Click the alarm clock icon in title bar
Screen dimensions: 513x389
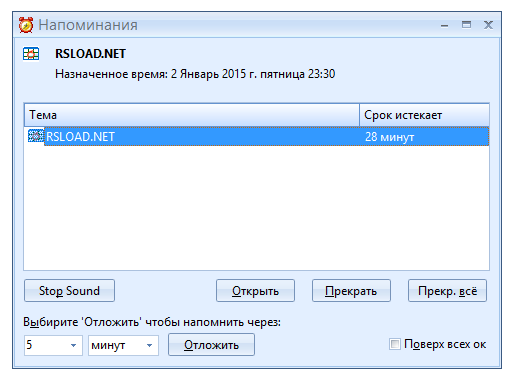point(26,25)
